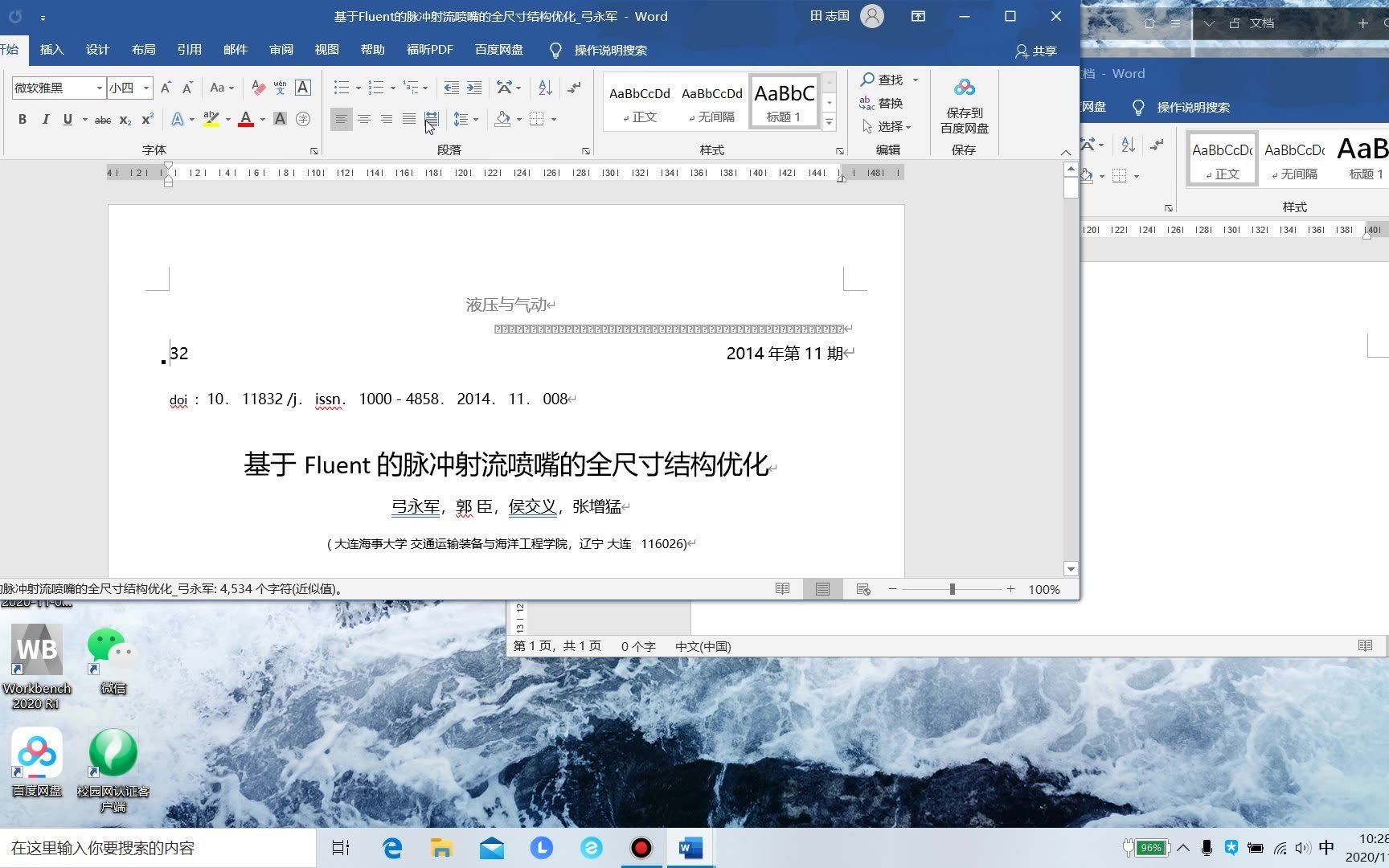Switch to the 插入 ribbon tab
The height and width of the screenshot is (868, 1389).
click(51, 49)
